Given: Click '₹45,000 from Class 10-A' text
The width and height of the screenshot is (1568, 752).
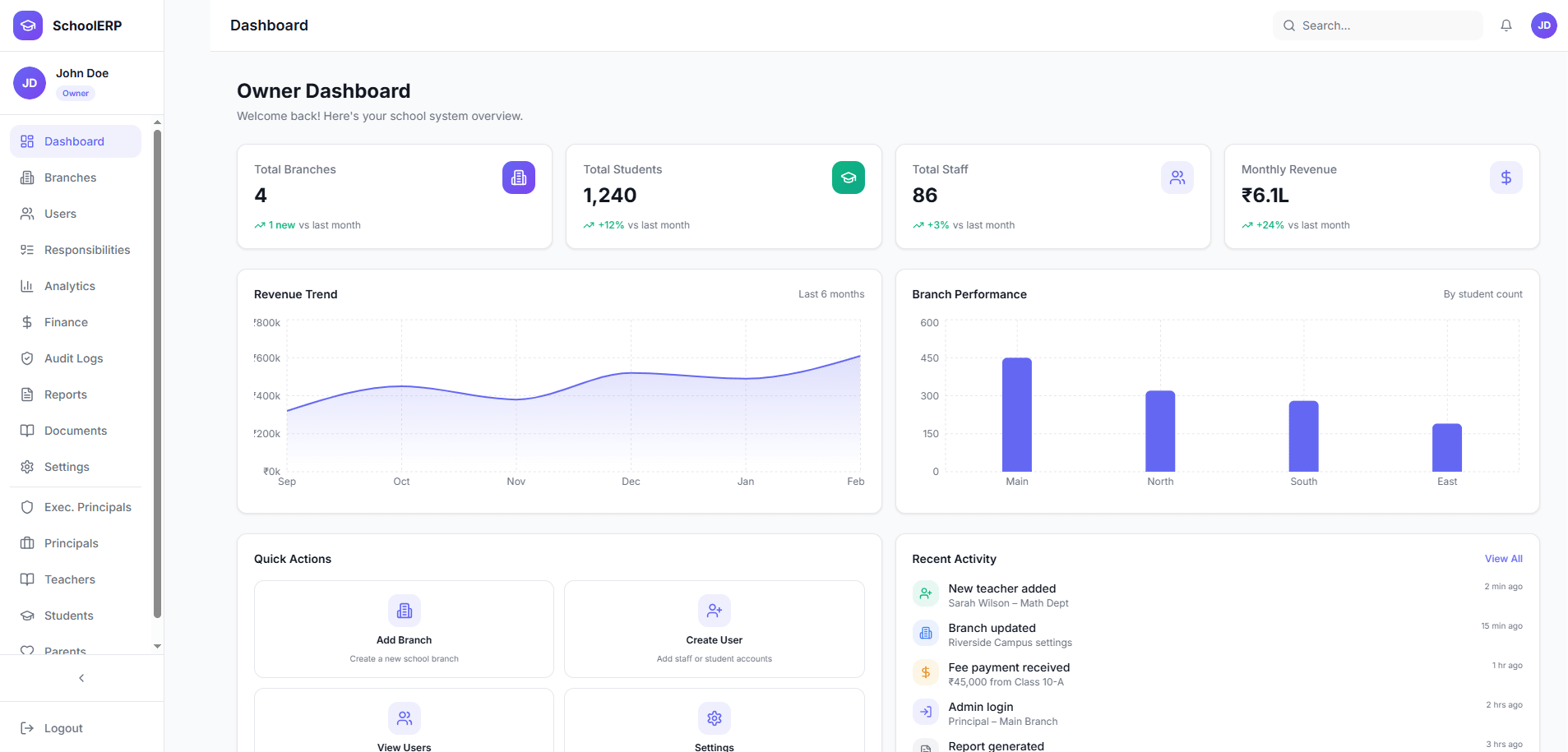Looking at the screenshot, I should (1006, 682).
